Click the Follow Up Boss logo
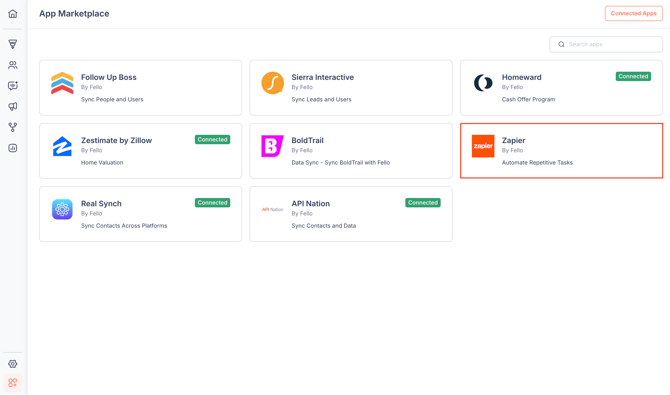 click(62, 83)
